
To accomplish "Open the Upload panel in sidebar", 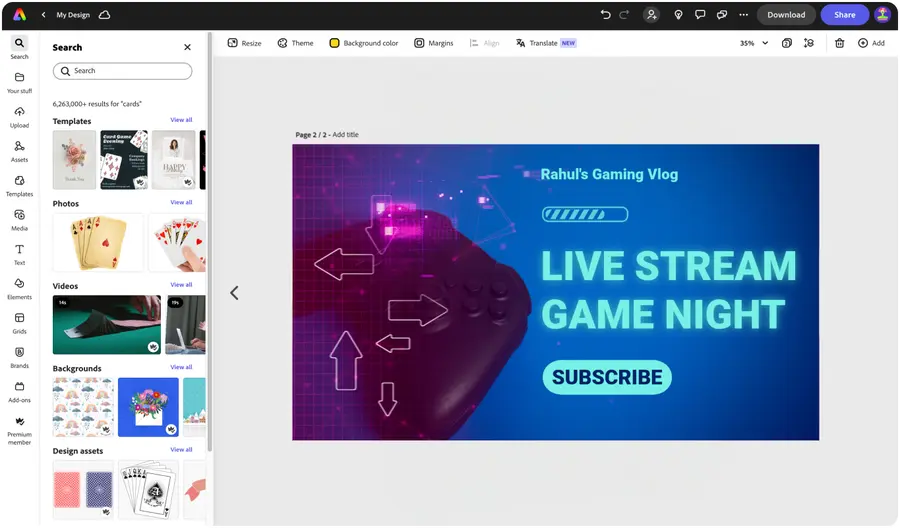I will tap(19, 117).
